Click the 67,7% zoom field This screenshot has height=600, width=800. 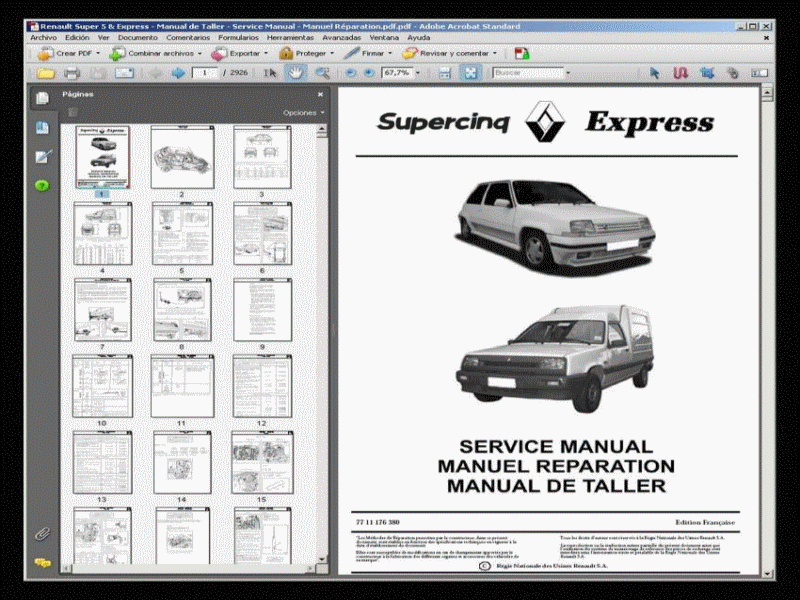pos(397,73)
